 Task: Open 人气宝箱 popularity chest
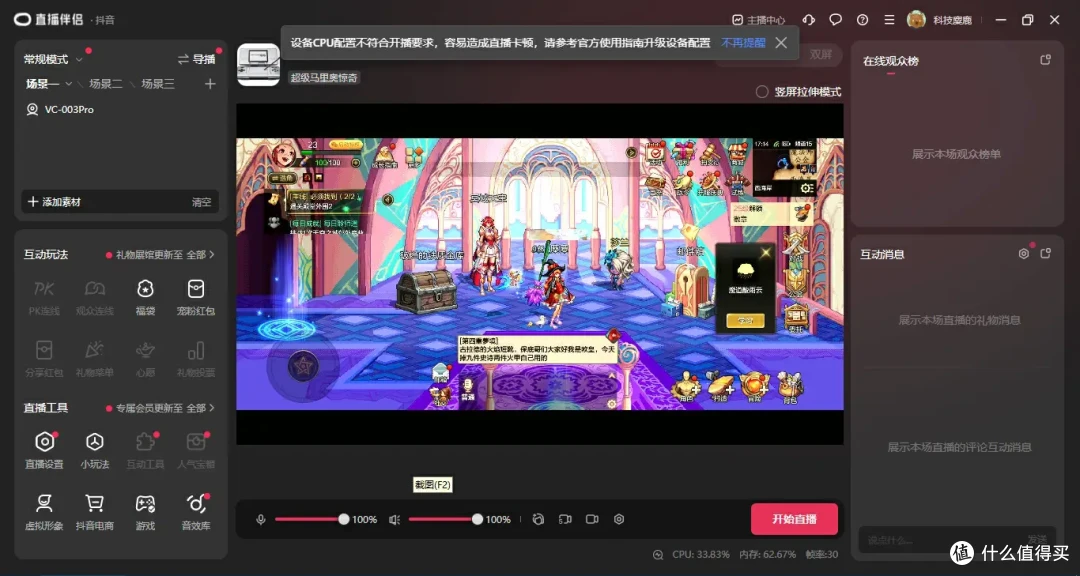coord(196,451)
